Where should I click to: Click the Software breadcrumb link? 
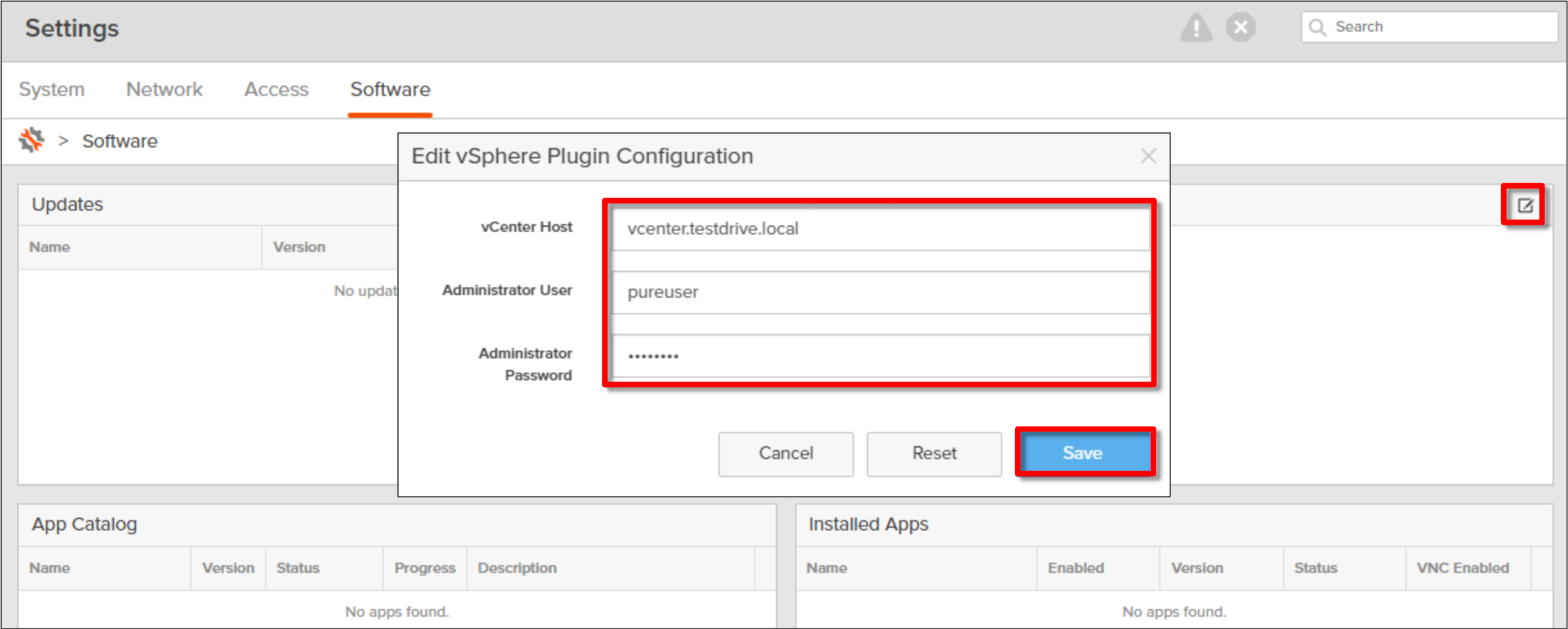[120, 141]
